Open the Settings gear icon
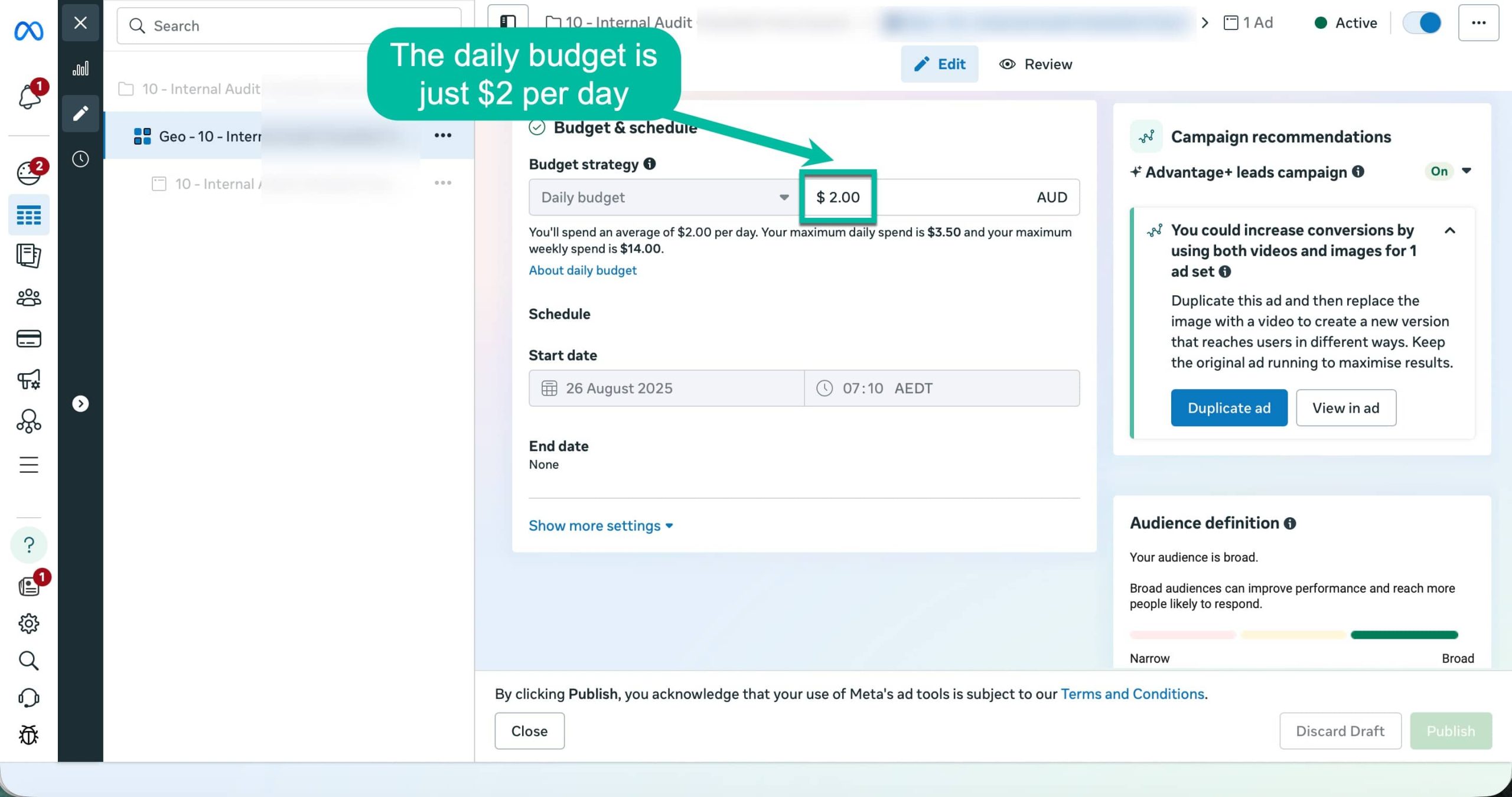Screen dimensions: 1512x797 point(28,623)
